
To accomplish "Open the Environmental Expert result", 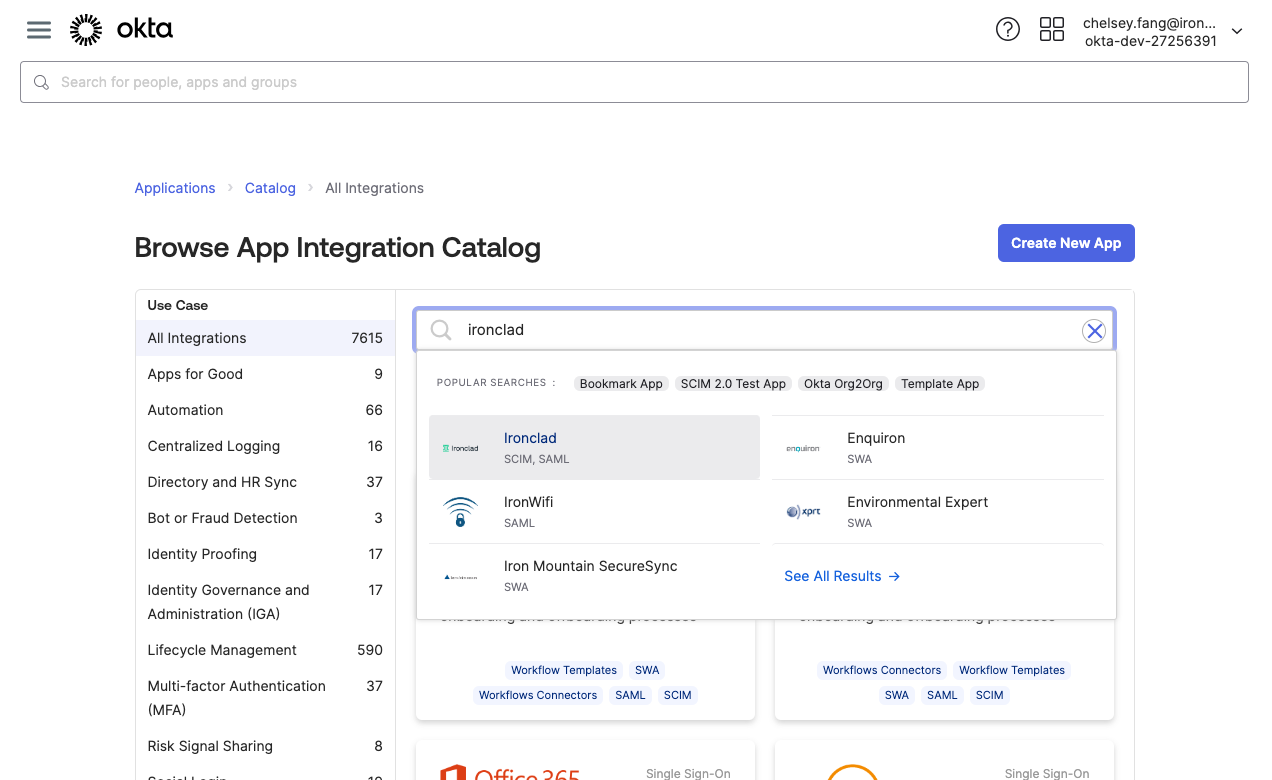I will coord(938,512).
